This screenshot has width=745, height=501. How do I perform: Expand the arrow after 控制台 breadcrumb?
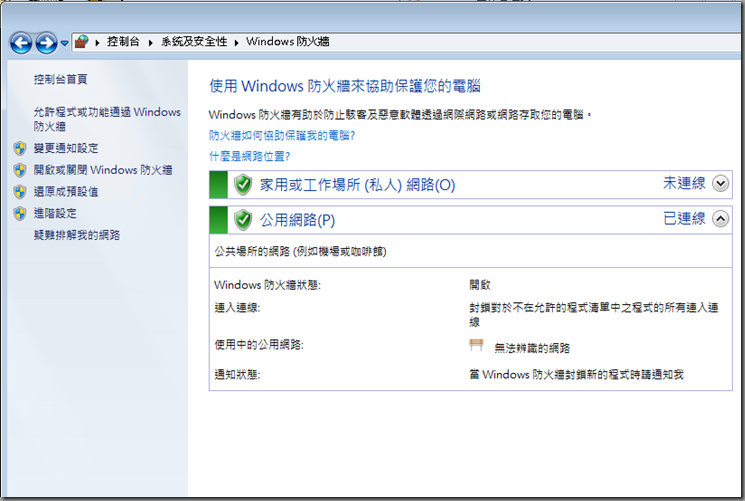(x=151, y=42)
